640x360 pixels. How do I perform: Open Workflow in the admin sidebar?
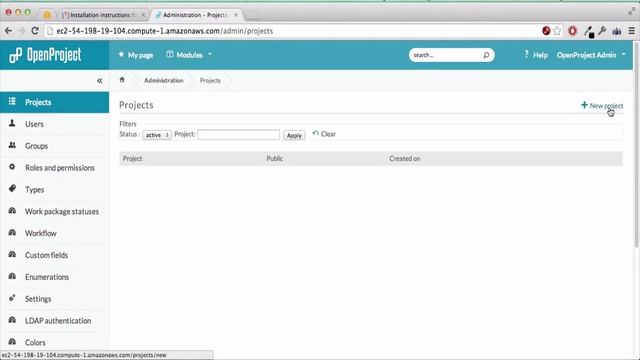coord(41,233)
